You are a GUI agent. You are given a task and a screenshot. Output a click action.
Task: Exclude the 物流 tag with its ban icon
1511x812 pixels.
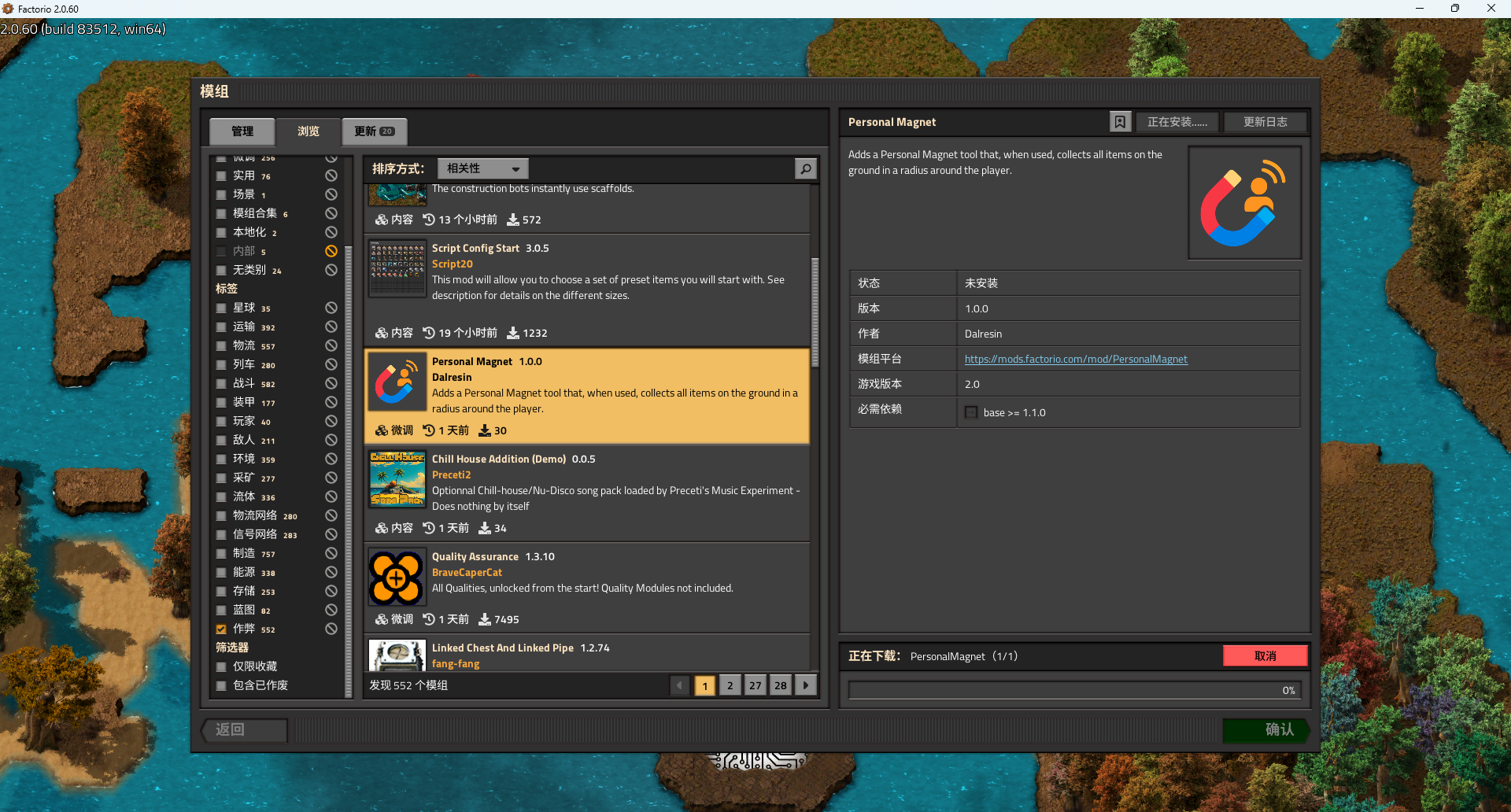point(331,345)
